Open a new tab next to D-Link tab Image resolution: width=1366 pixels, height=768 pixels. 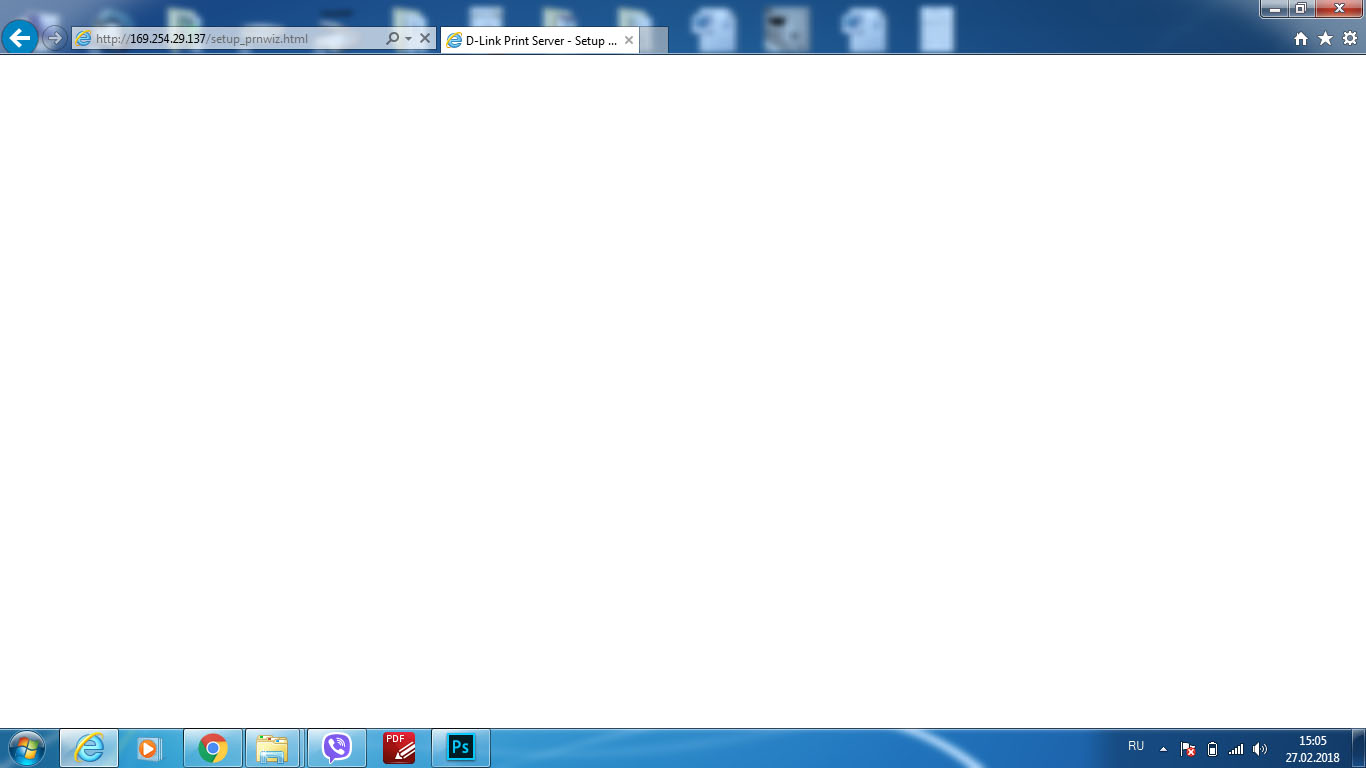click(654, 41)
